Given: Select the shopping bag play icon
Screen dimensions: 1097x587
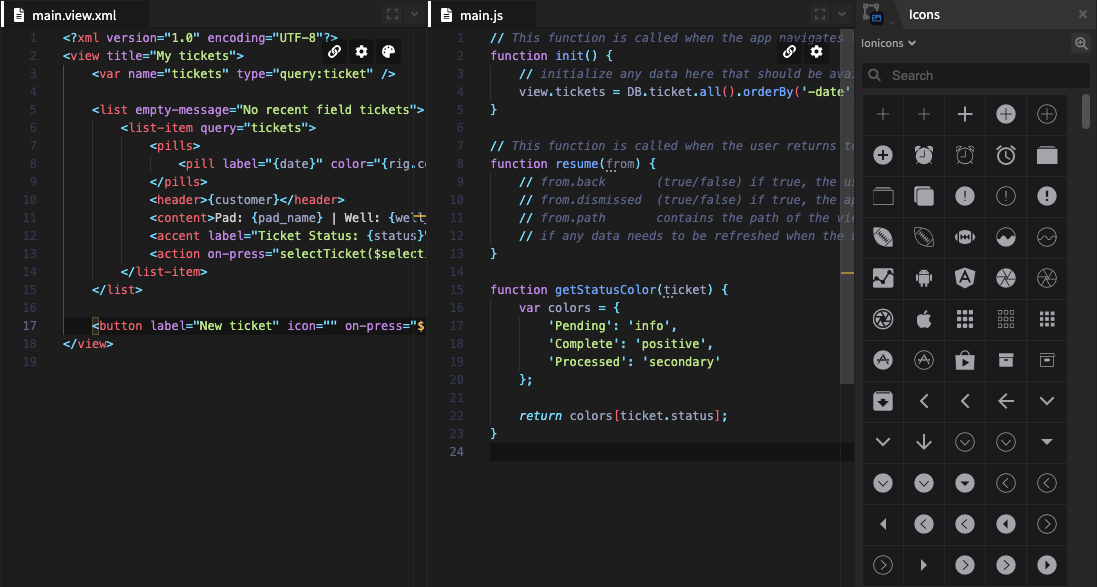Looking at the screenshot, I should pos(965,360).
